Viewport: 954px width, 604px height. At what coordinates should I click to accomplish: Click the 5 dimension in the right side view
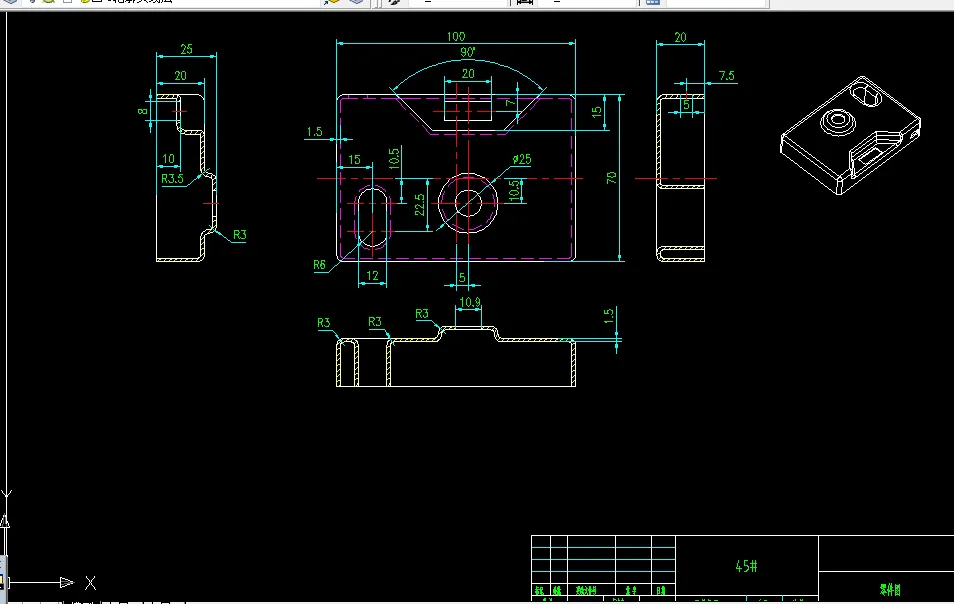point(686,105)
